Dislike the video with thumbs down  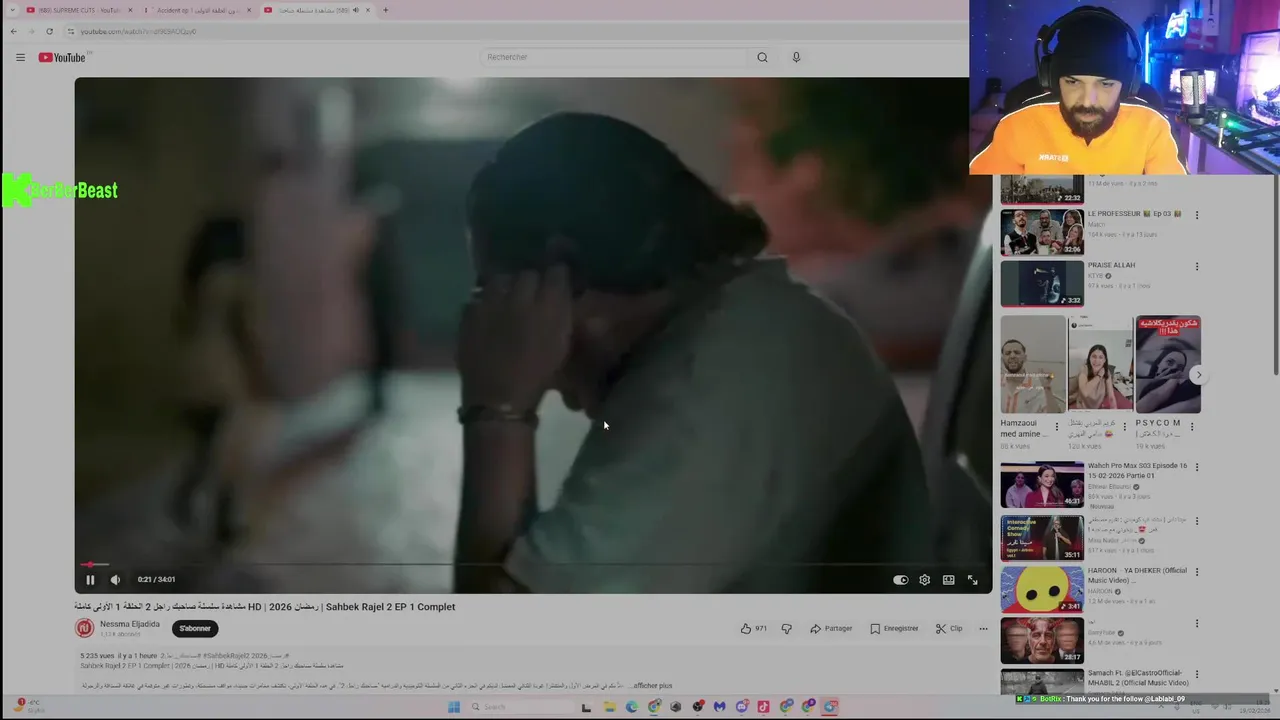pos(786,628)
